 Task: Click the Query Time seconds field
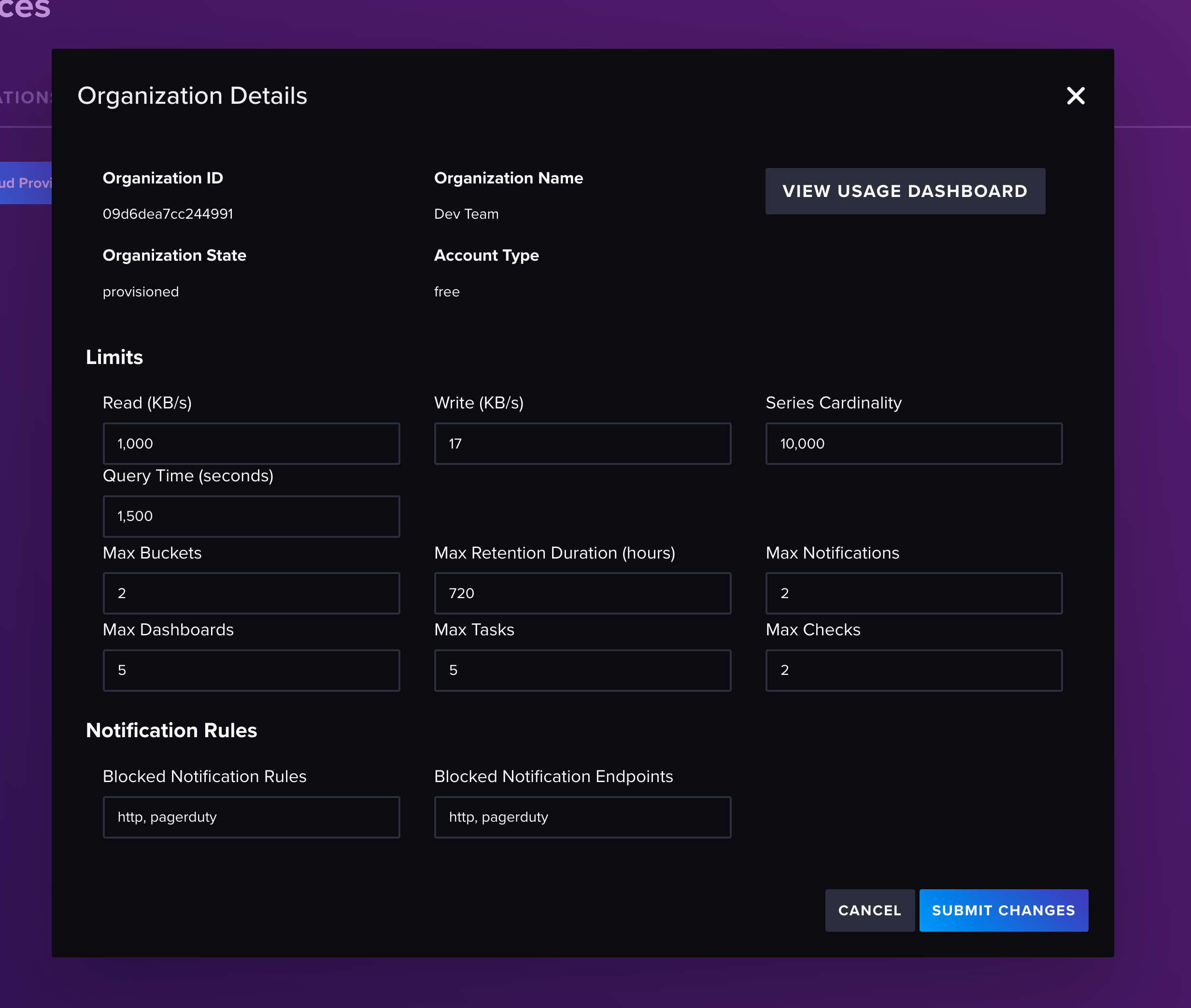pyautogui.click(x=251, y=516)
